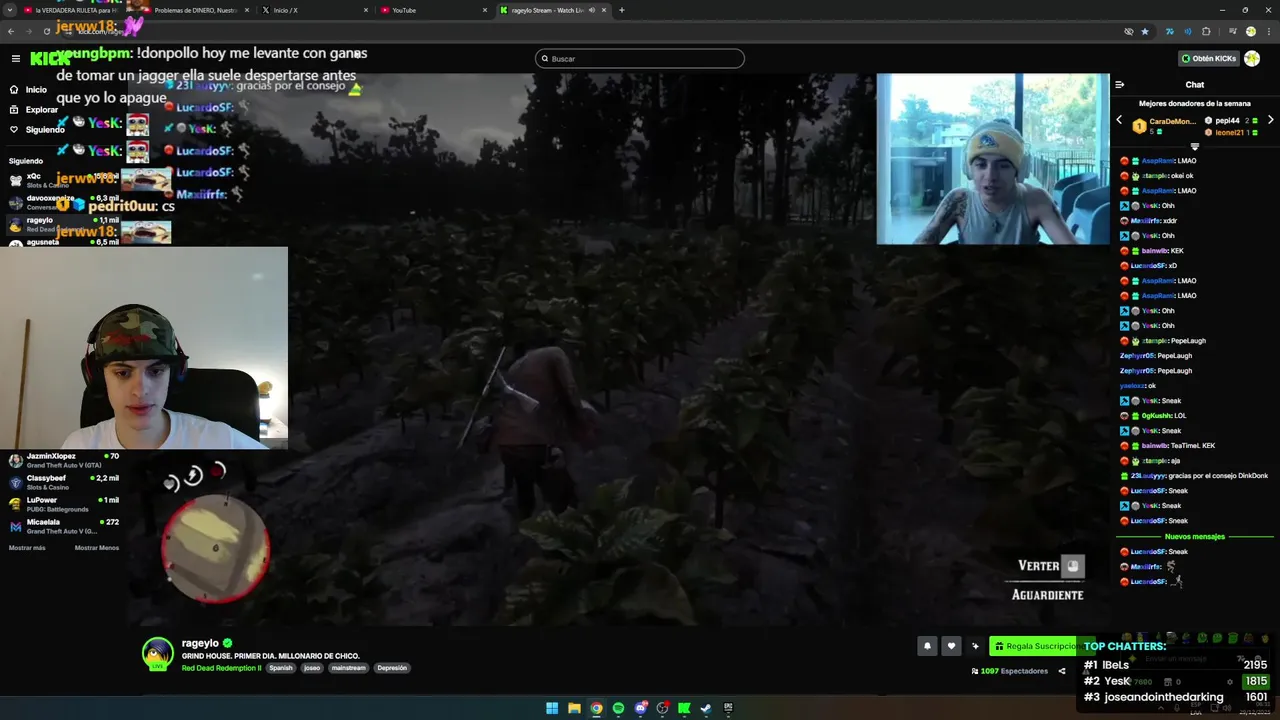Click Mostrar Menos in sidebar
The width and height of the screenshot is (1280, 720).
(97, 548)
